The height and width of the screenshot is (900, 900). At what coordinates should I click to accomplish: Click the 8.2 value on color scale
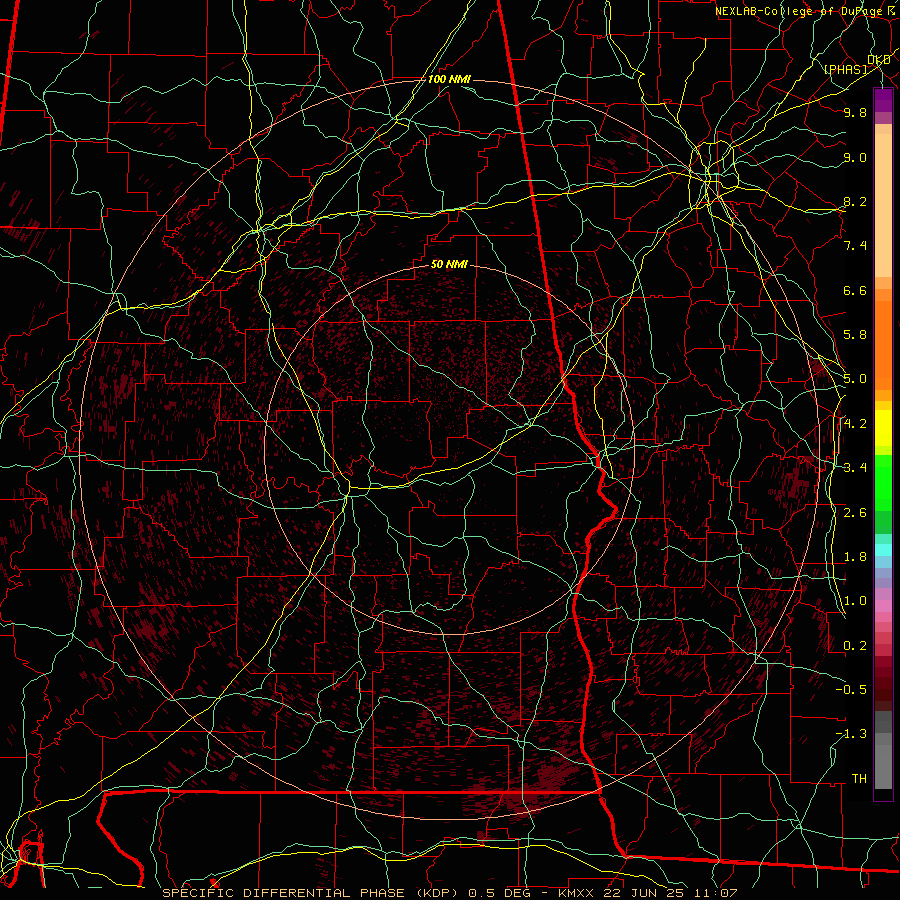pyautogui.click(x=855, y=201)
